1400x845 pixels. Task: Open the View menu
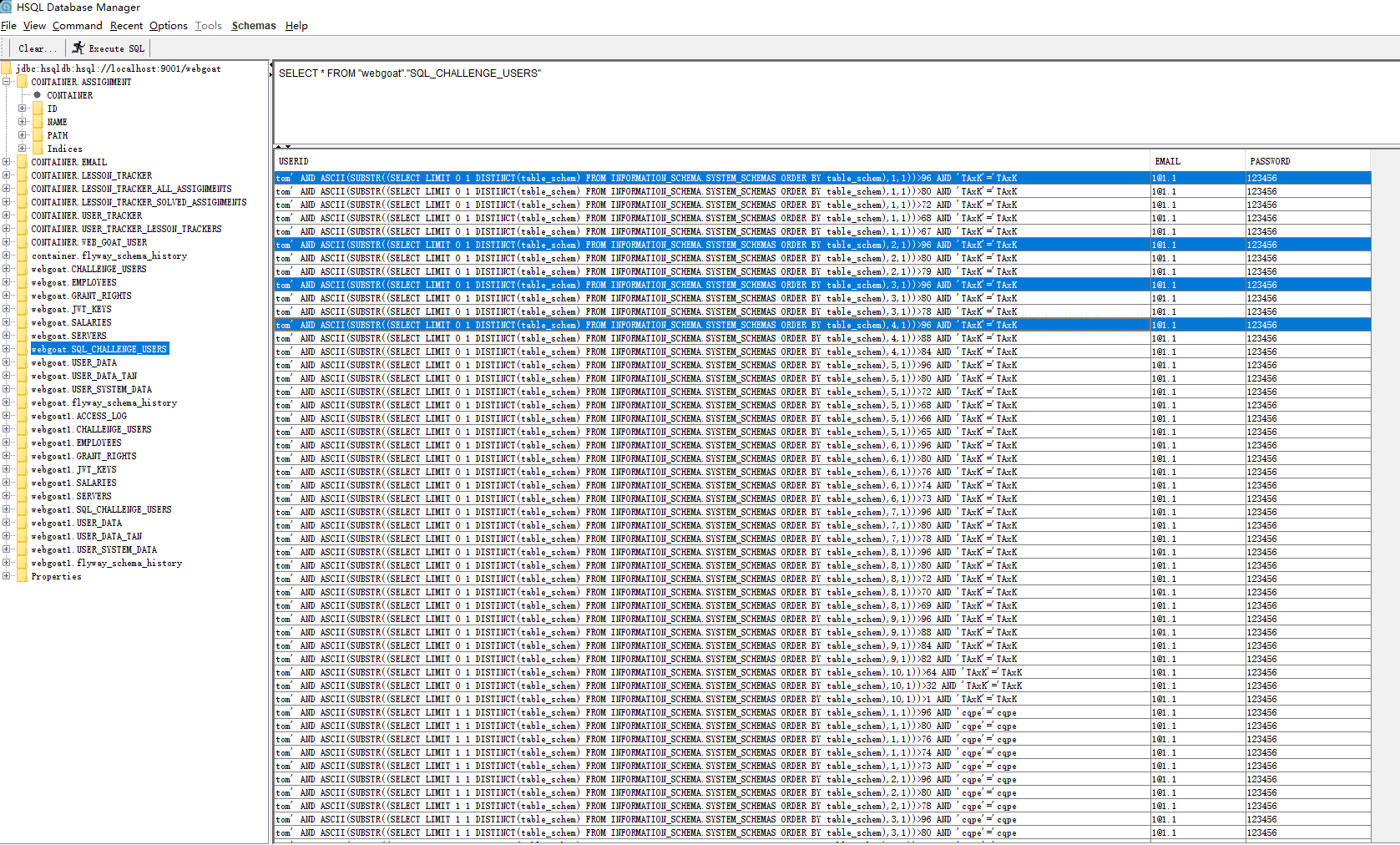click(x=34, y=26)
